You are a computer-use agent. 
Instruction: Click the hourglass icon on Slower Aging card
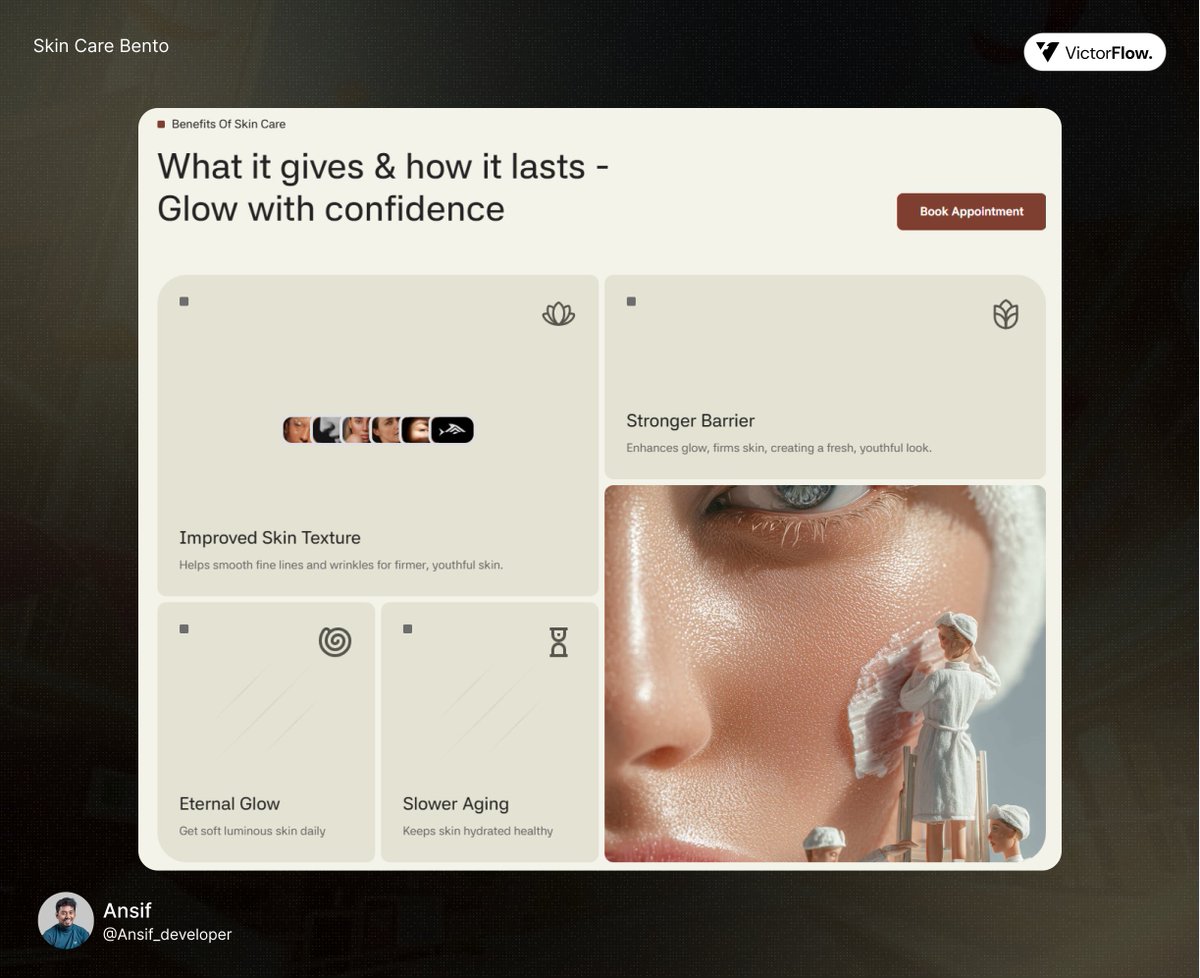(x=558, y=641)
